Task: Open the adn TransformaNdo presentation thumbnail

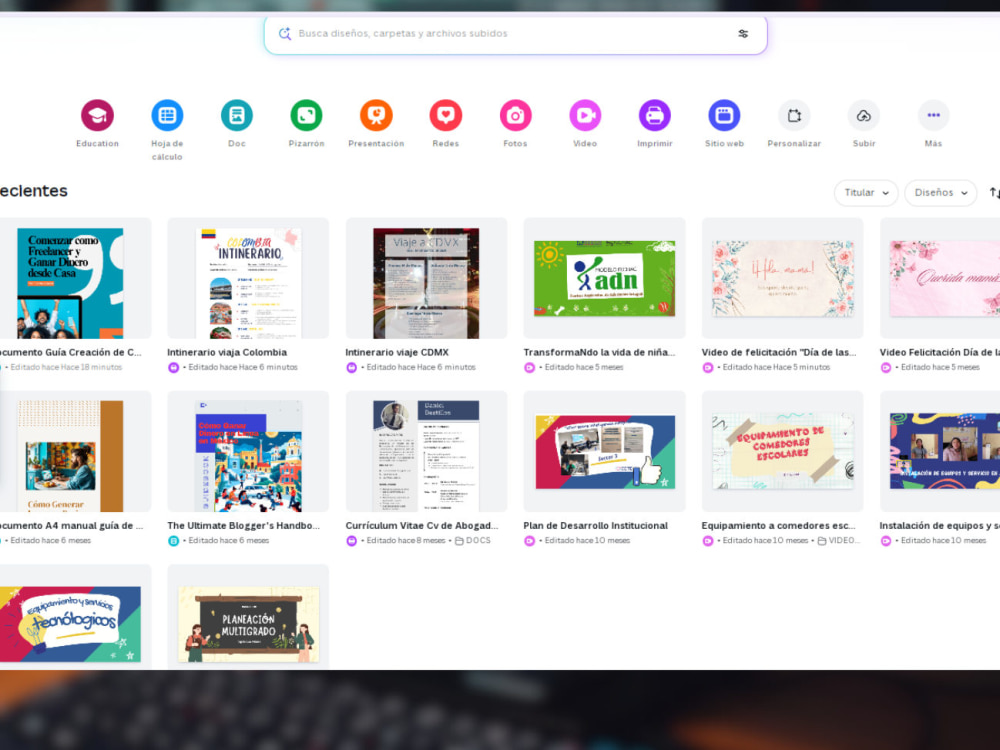Action: [x=604, y=279]
